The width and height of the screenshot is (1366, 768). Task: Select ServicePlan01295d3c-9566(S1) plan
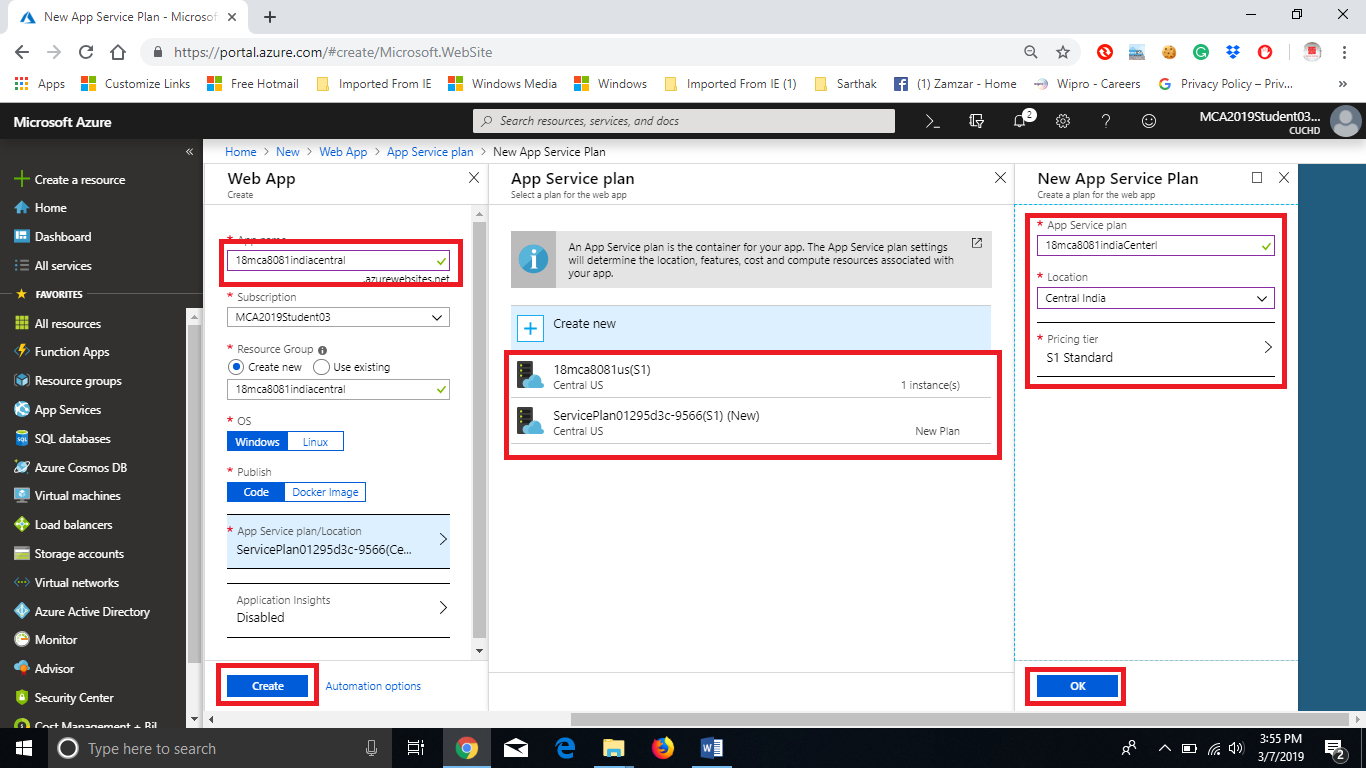[751, 422]
